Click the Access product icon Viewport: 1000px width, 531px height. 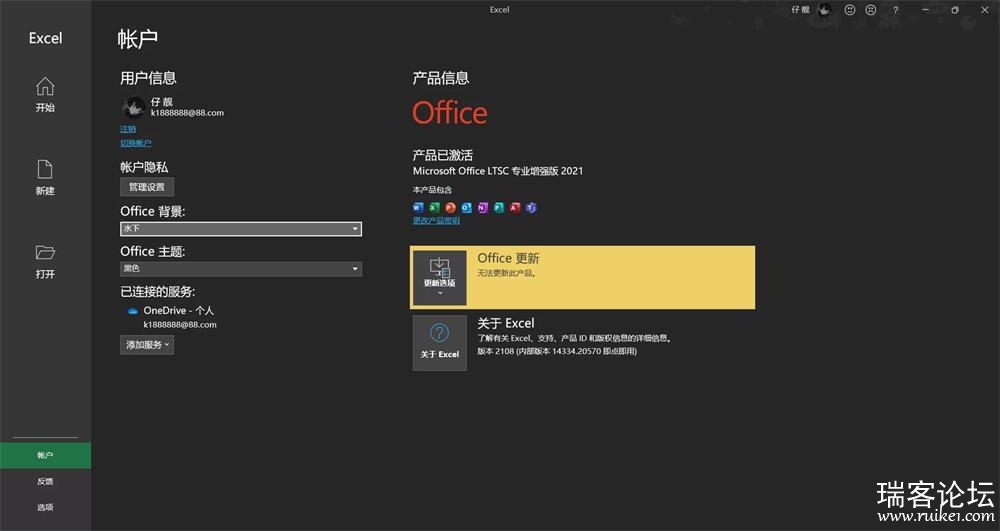tap(515, 207)
